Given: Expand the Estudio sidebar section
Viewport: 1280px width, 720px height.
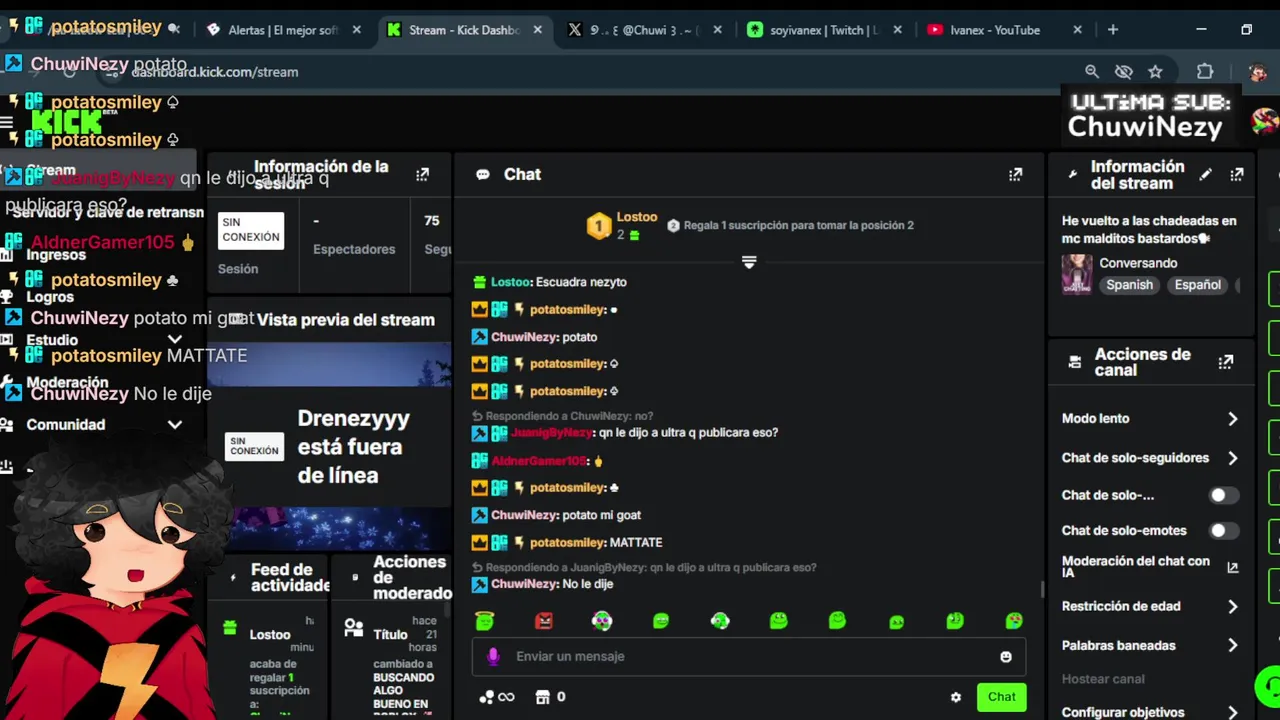Looking at the screenshot, I should click(175, 340).
